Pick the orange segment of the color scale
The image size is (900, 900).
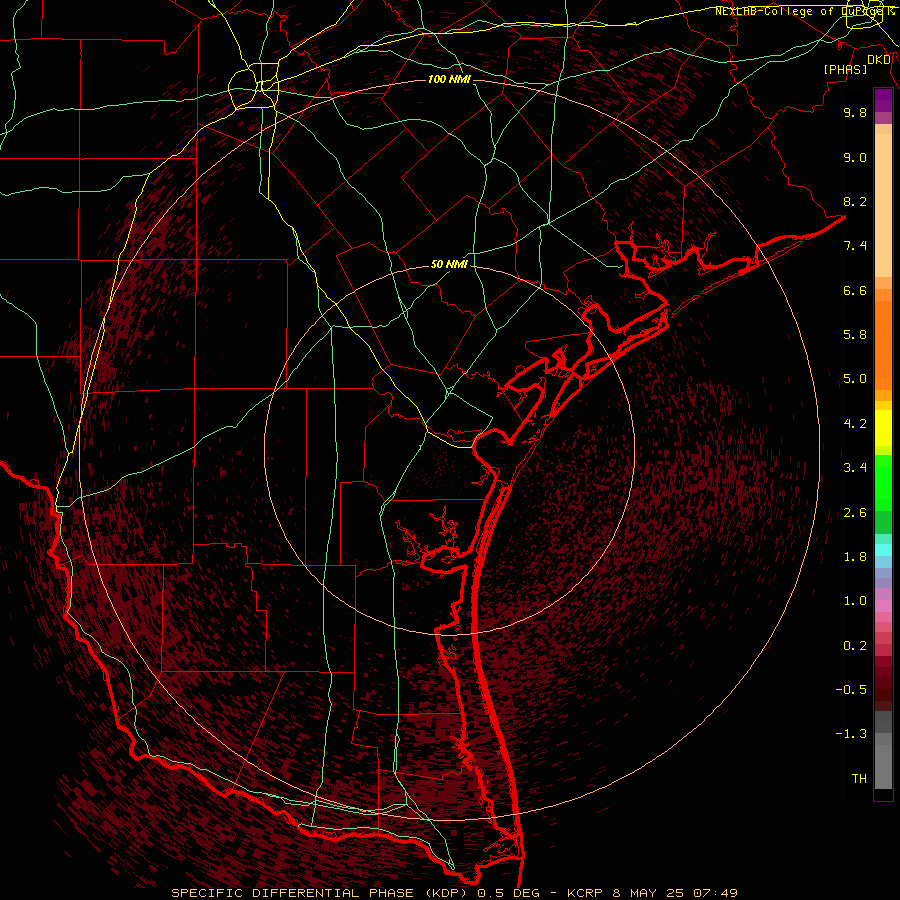point(883,346)
